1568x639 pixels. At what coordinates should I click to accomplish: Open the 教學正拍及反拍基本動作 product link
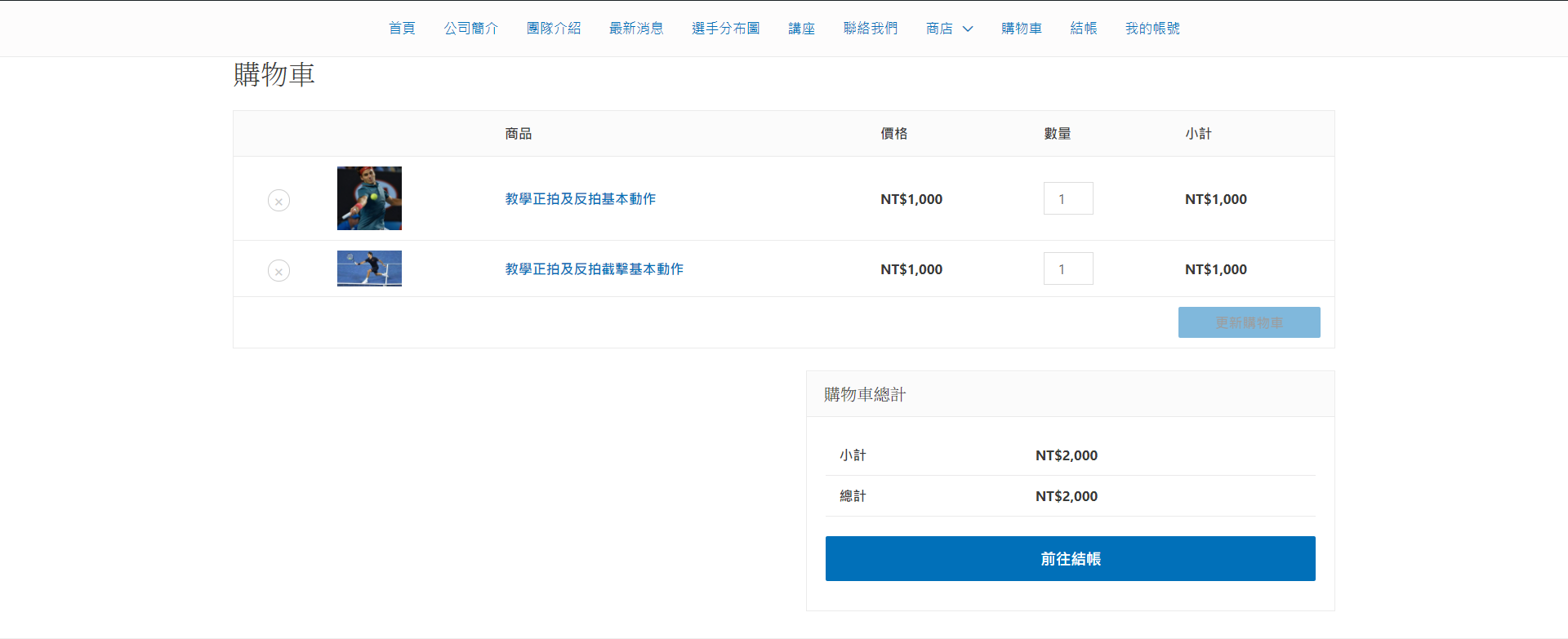point(580,199)
